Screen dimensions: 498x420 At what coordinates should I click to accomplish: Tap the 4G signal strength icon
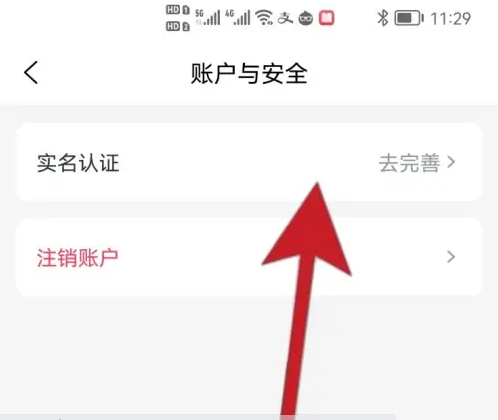(x=238, y=17)
